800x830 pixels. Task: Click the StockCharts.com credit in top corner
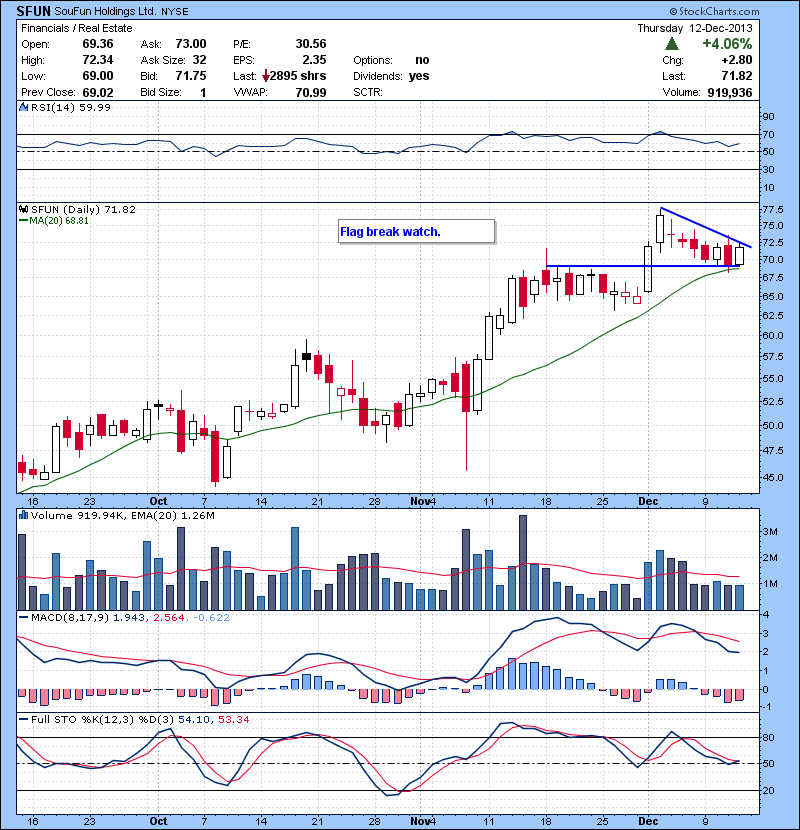pos(714,11)
